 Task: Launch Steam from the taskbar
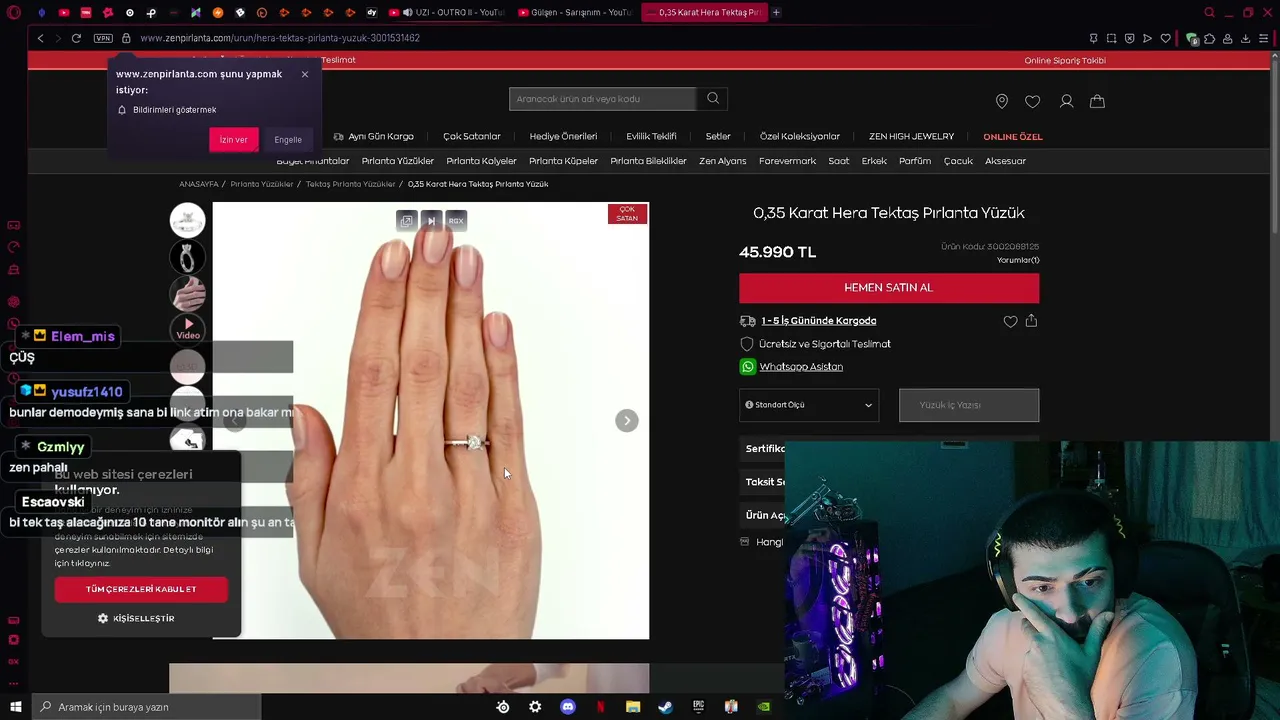(665, 707)
